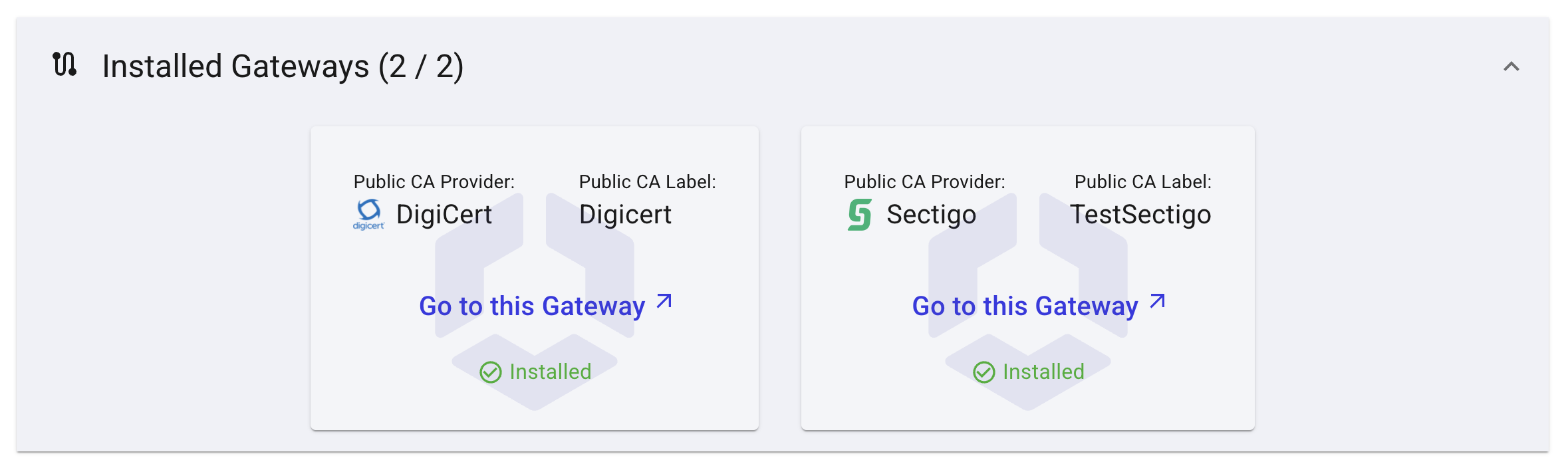The height and width of the screenshot is (460, 1568).
Task: Click the Public CA Label heading on the Sectigo card
Action: (x=1142, y=181)
